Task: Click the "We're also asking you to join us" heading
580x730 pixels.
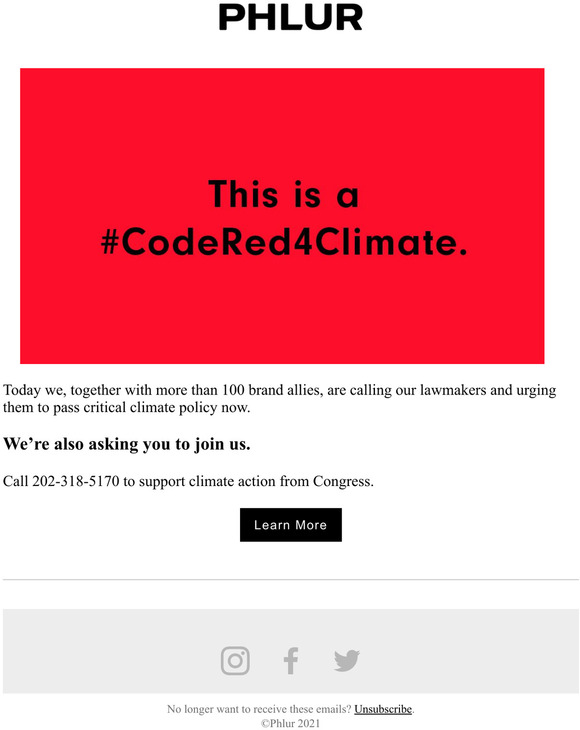Action: pyautogui.click(x=127, y=444)
